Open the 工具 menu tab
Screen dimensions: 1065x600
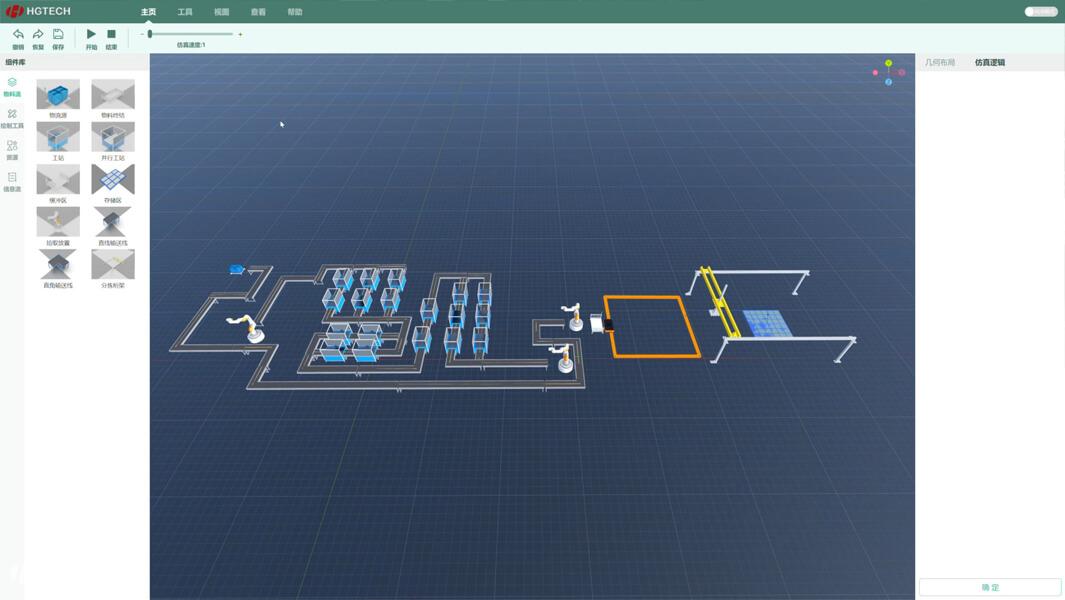(185, 12)
